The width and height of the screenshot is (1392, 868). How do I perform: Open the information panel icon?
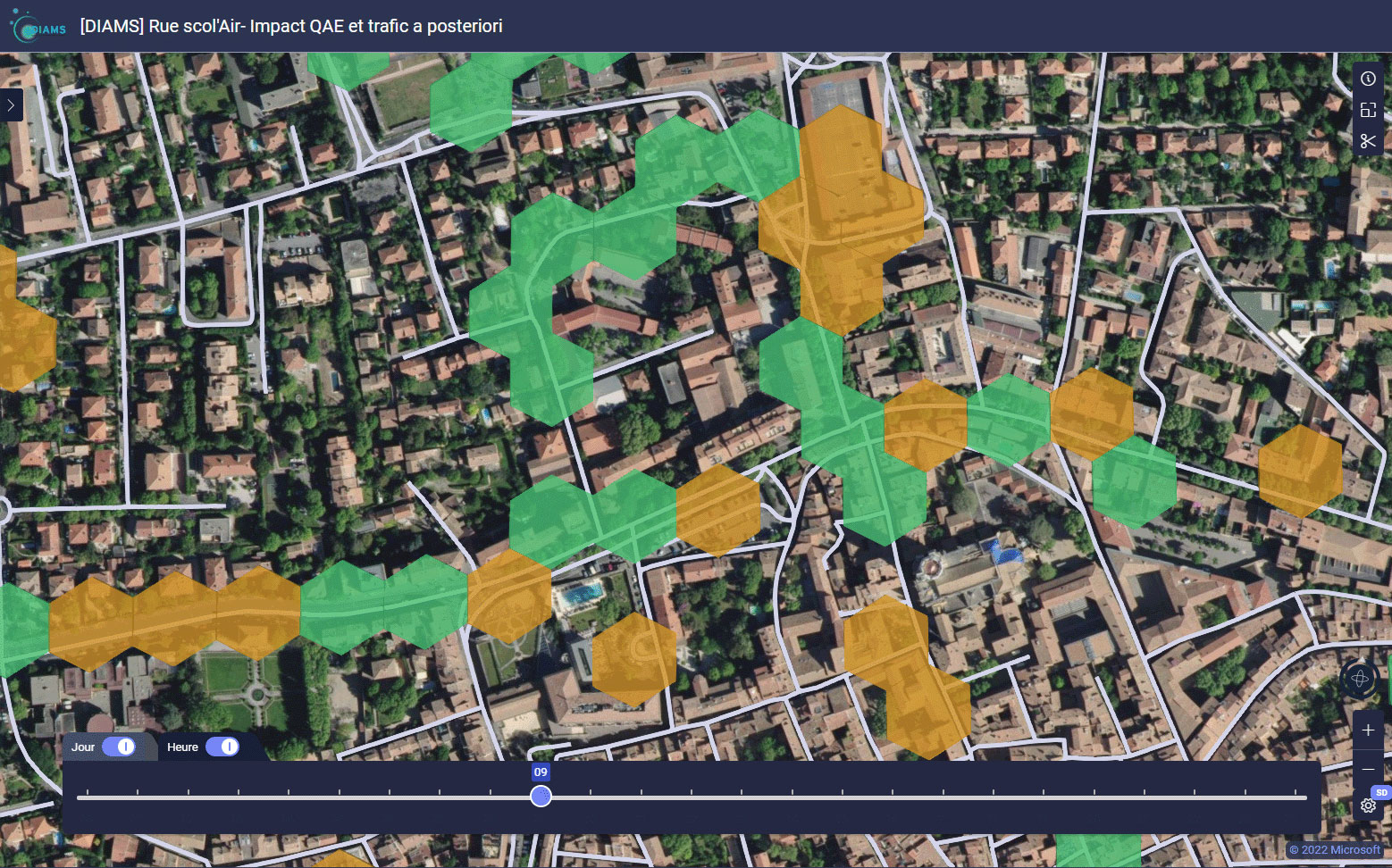1368,79
